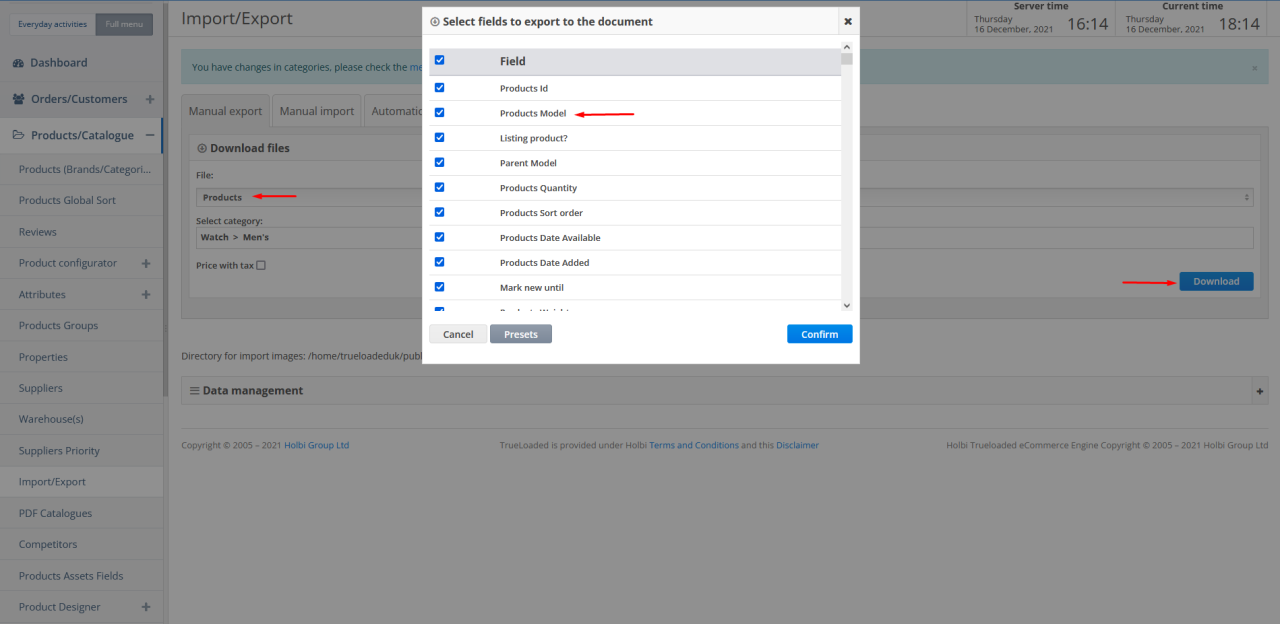
Task: Uncheck the Products Model field
Action: (439, 112)
